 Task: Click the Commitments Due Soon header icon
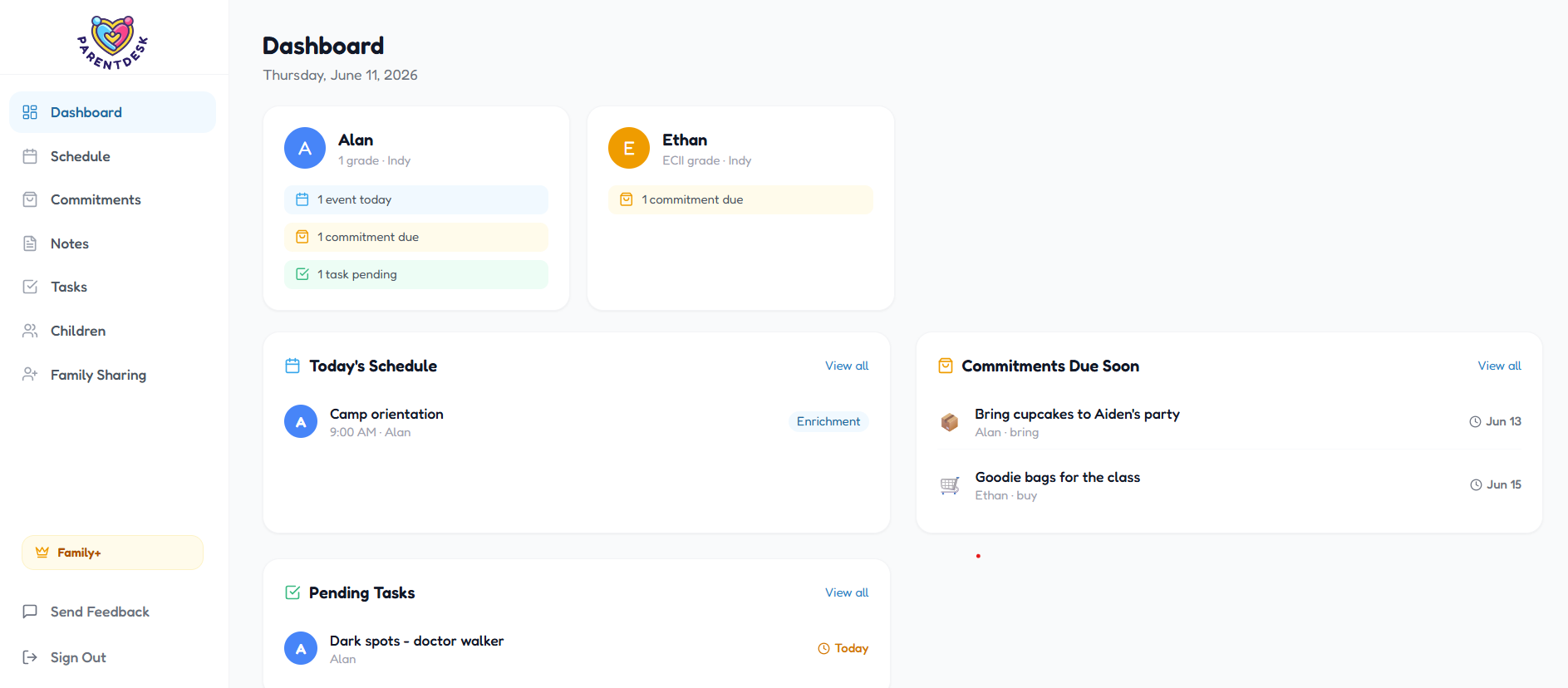click(946, 366)
